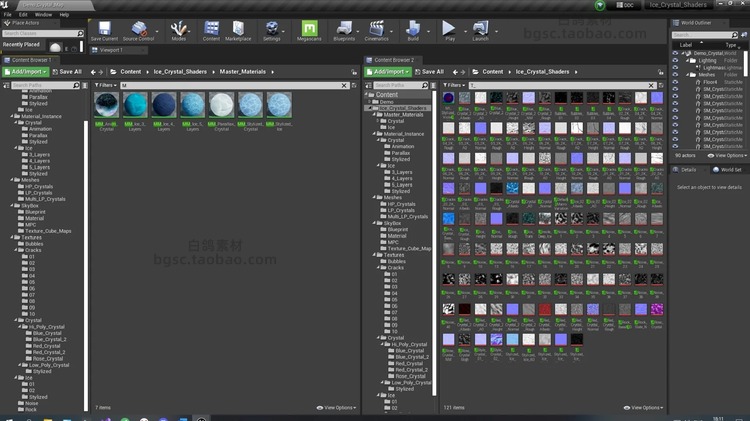The height and width of the screenshot is (421, 750).
Task: Go forward in Content Browser 1 history
Action: tap(100, 72)
